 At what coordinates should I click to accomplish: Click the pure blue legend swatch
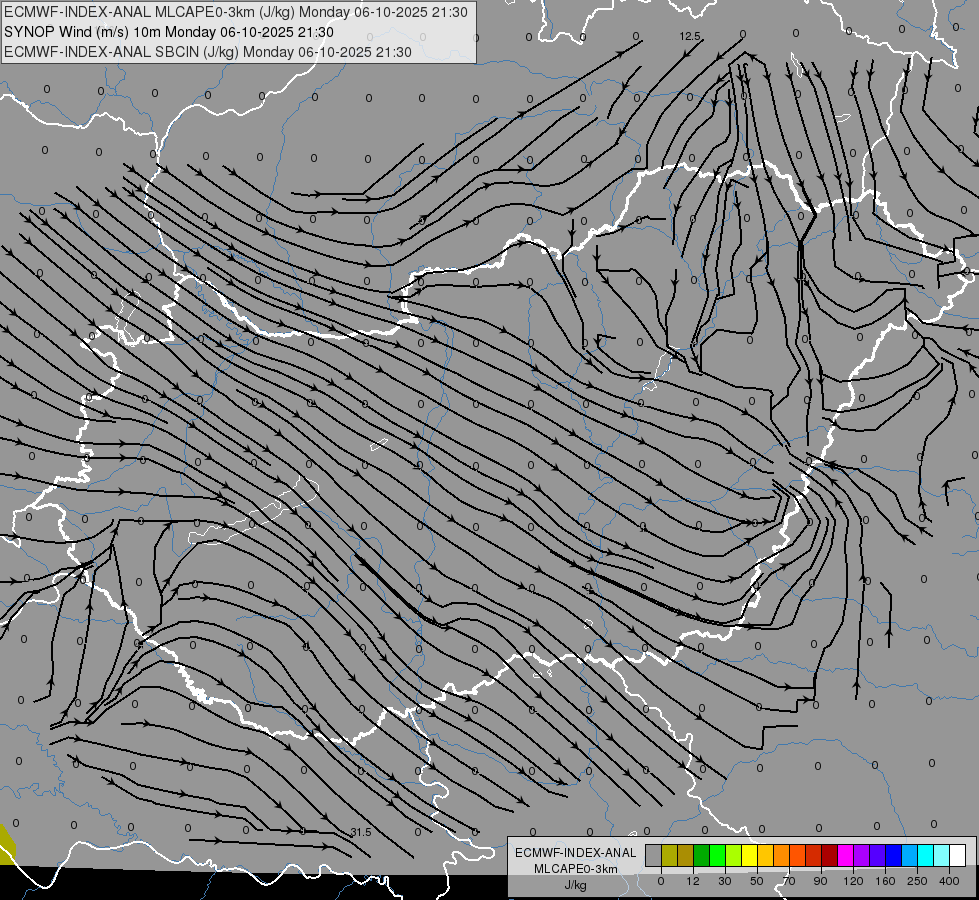pos(893,855)
